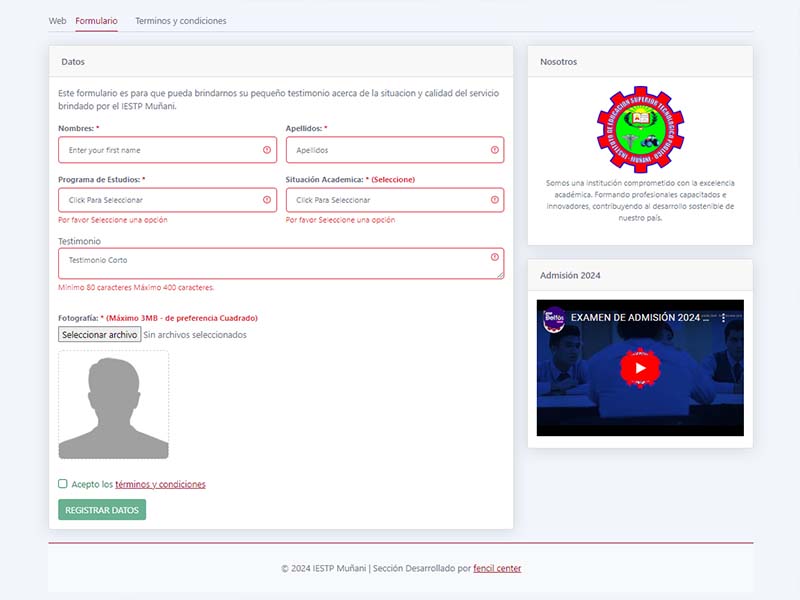Click the channel avatar on the video
The height and width of the screenshot is (600, 800).
point(553,318)
